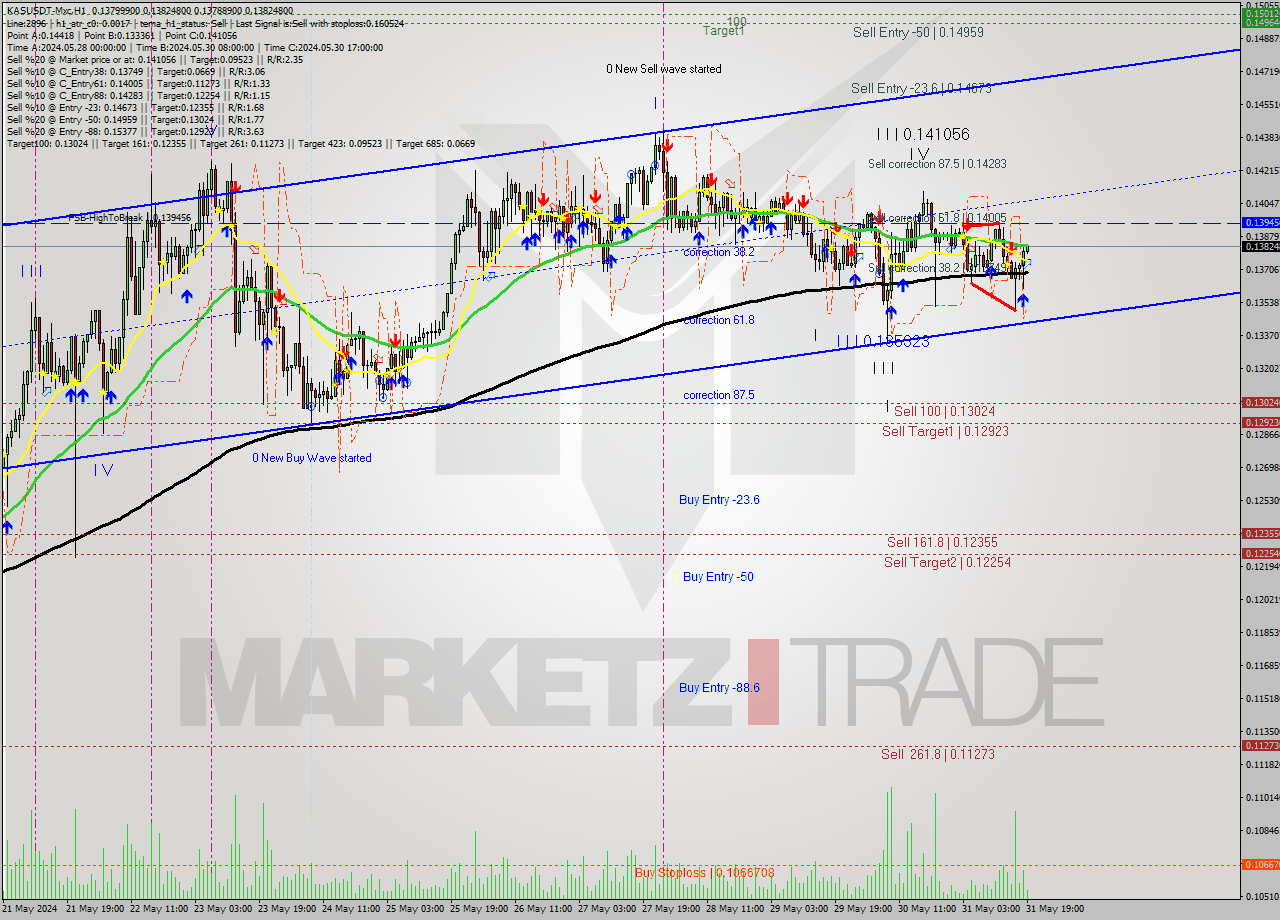
Task: Click the '0 New Sell wave started' text
Action: coord(664,69)
